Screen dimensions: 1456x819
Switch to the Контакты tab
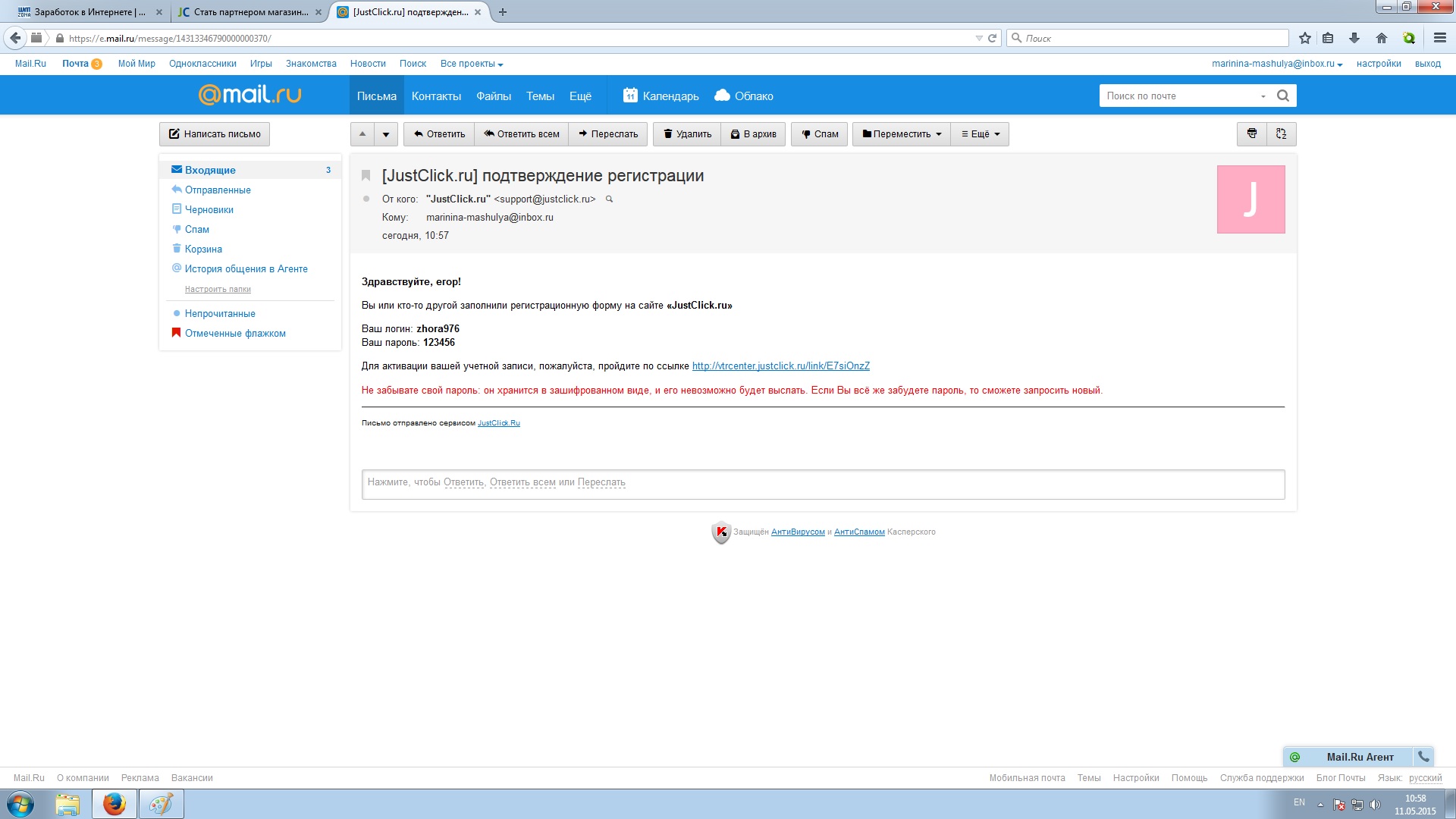(x=436, y=96)
